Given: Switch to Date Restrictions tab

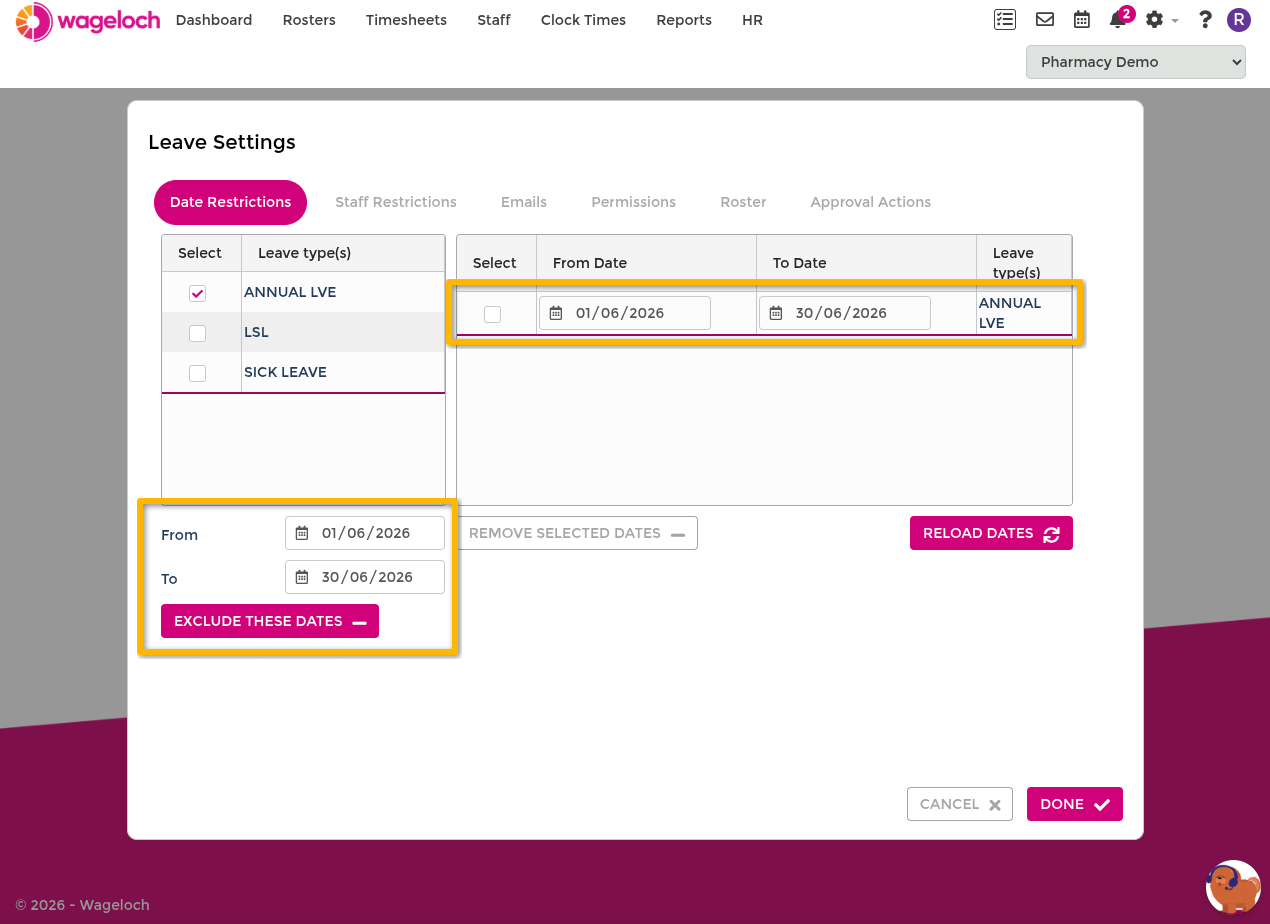Looking at the screenshot, I should (x=230, y=202).
